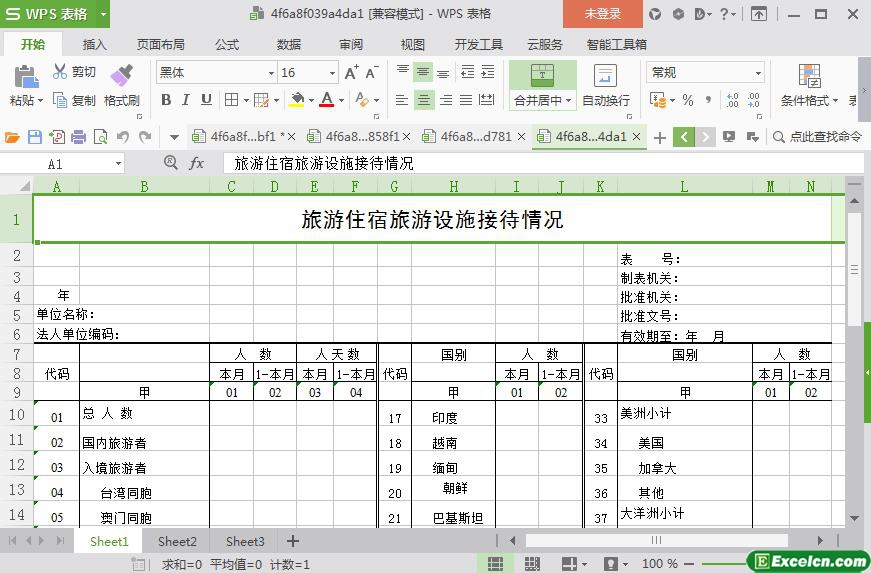Viewport: 871px width, 573px height.
Task: Click the 未登录 login button
Action: (602, 14)
